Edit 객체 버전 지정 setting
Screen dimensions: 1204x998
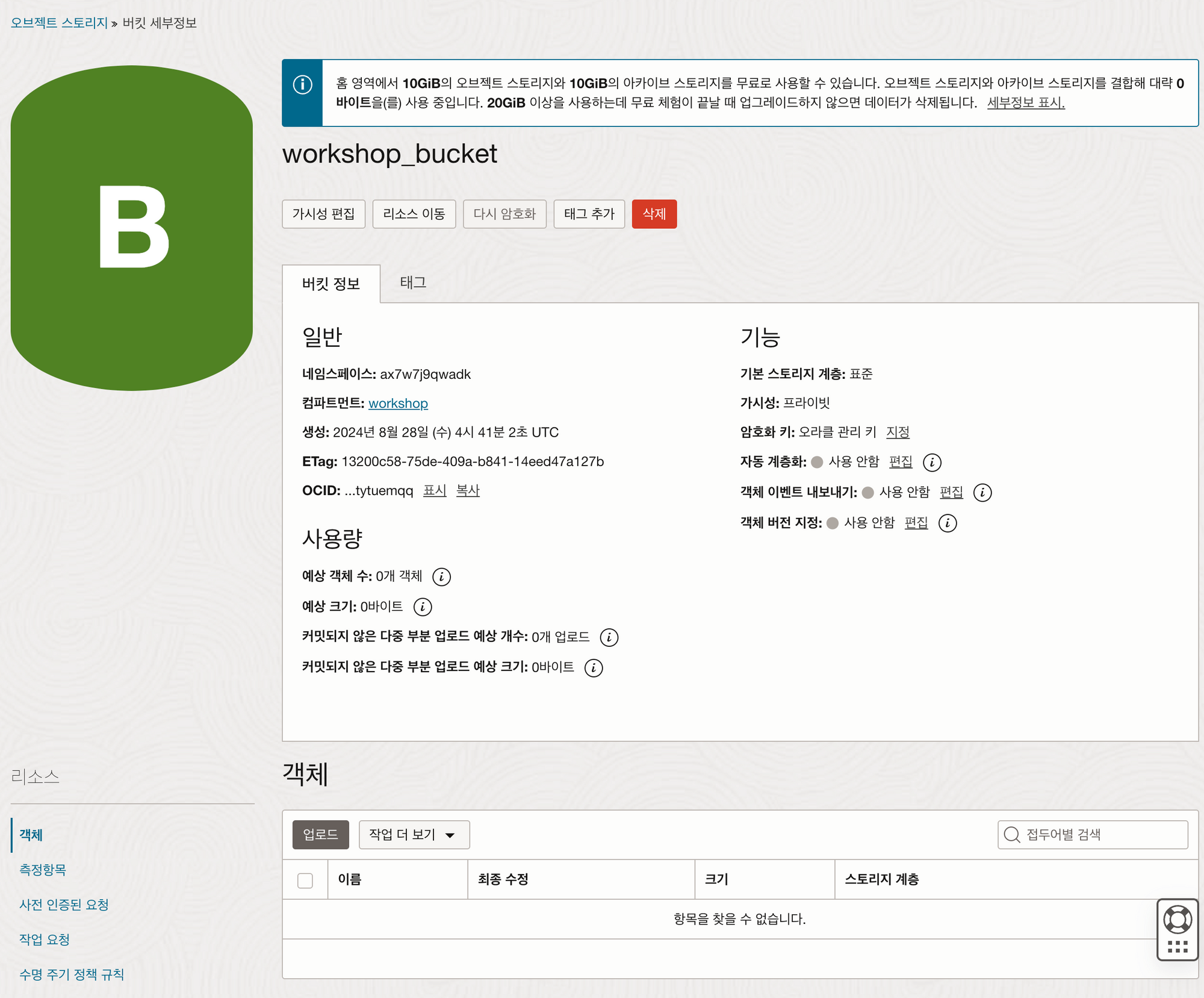[x=916, y=522]
